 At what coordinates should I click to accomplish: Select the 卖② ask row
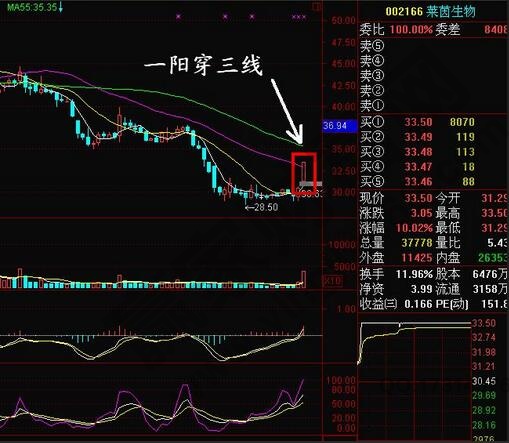click(433, 90)
